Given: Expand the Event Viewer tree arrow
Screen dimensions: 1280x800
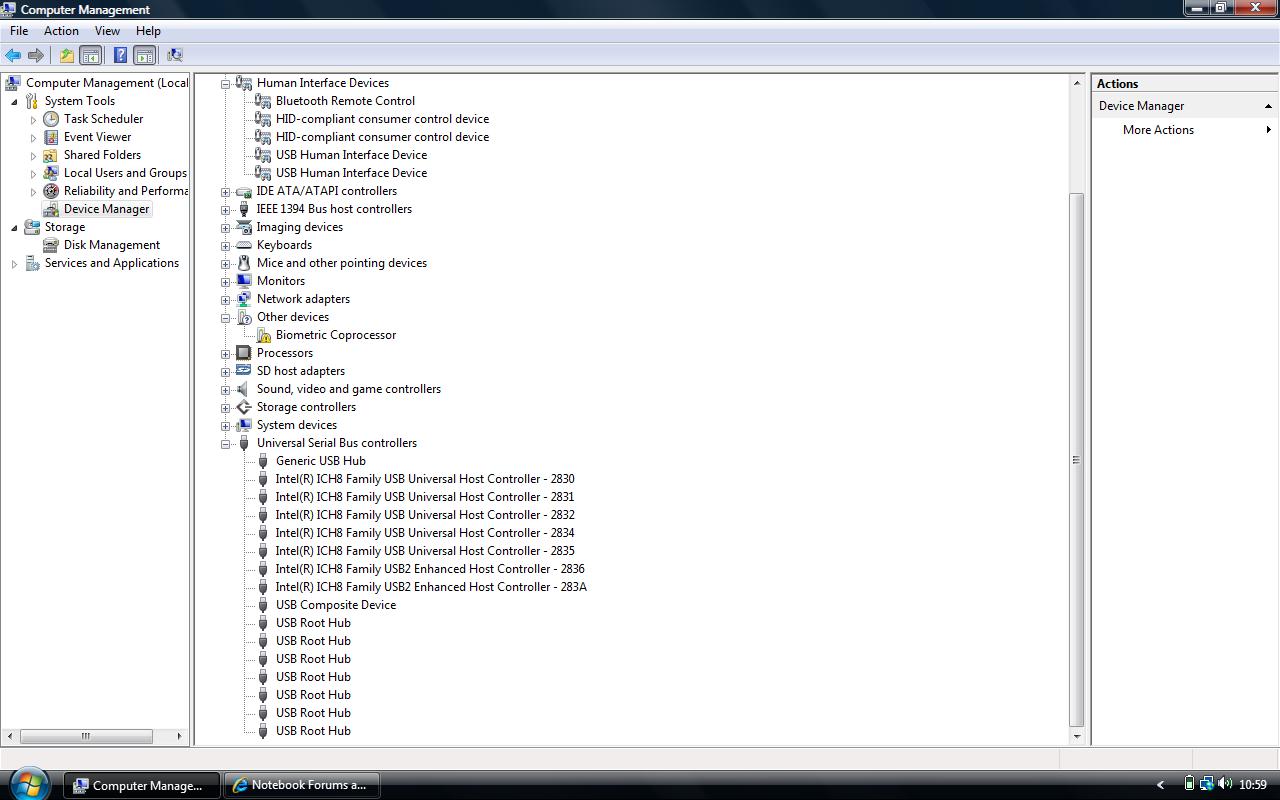Looking at the screenshot, I should click(33, 137).
